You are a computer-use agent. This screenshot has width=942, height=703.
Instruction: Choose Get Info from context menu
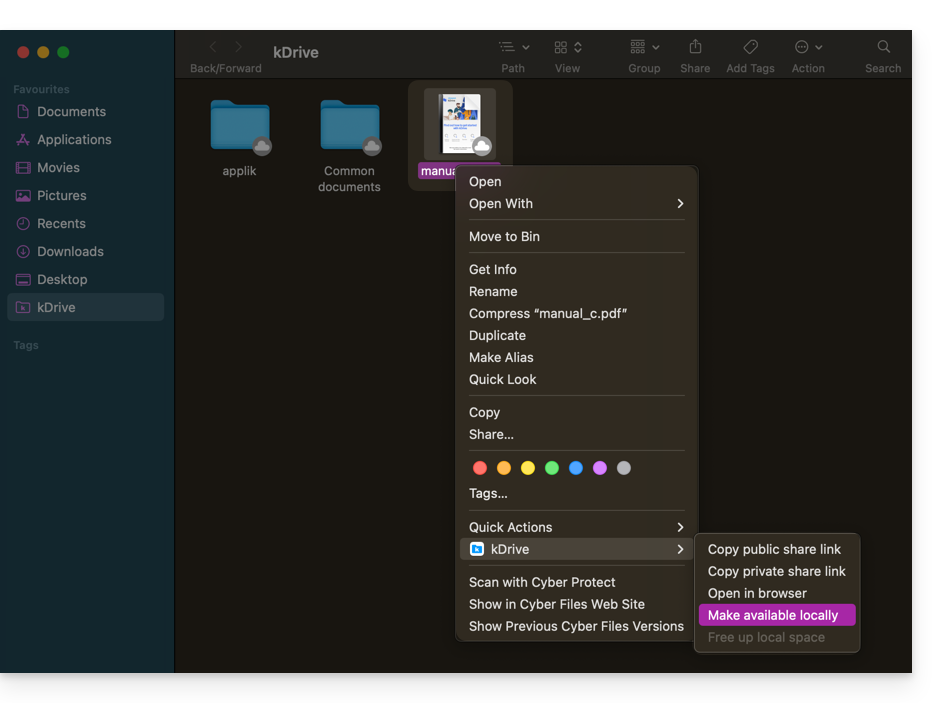click(493, 269)
